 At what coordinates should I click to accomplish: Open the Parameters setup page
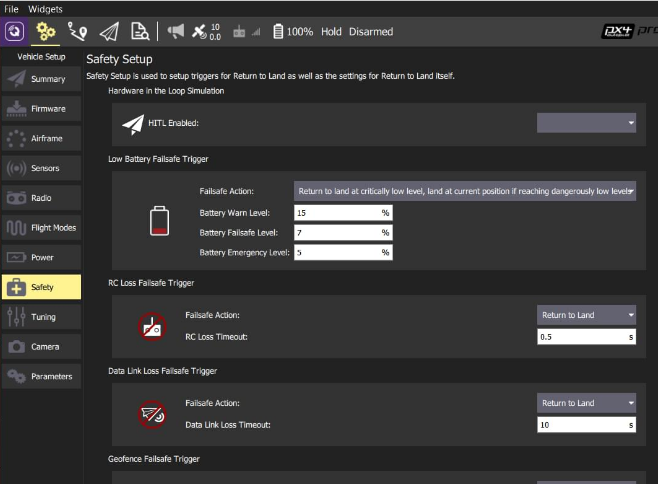[41, 376]
